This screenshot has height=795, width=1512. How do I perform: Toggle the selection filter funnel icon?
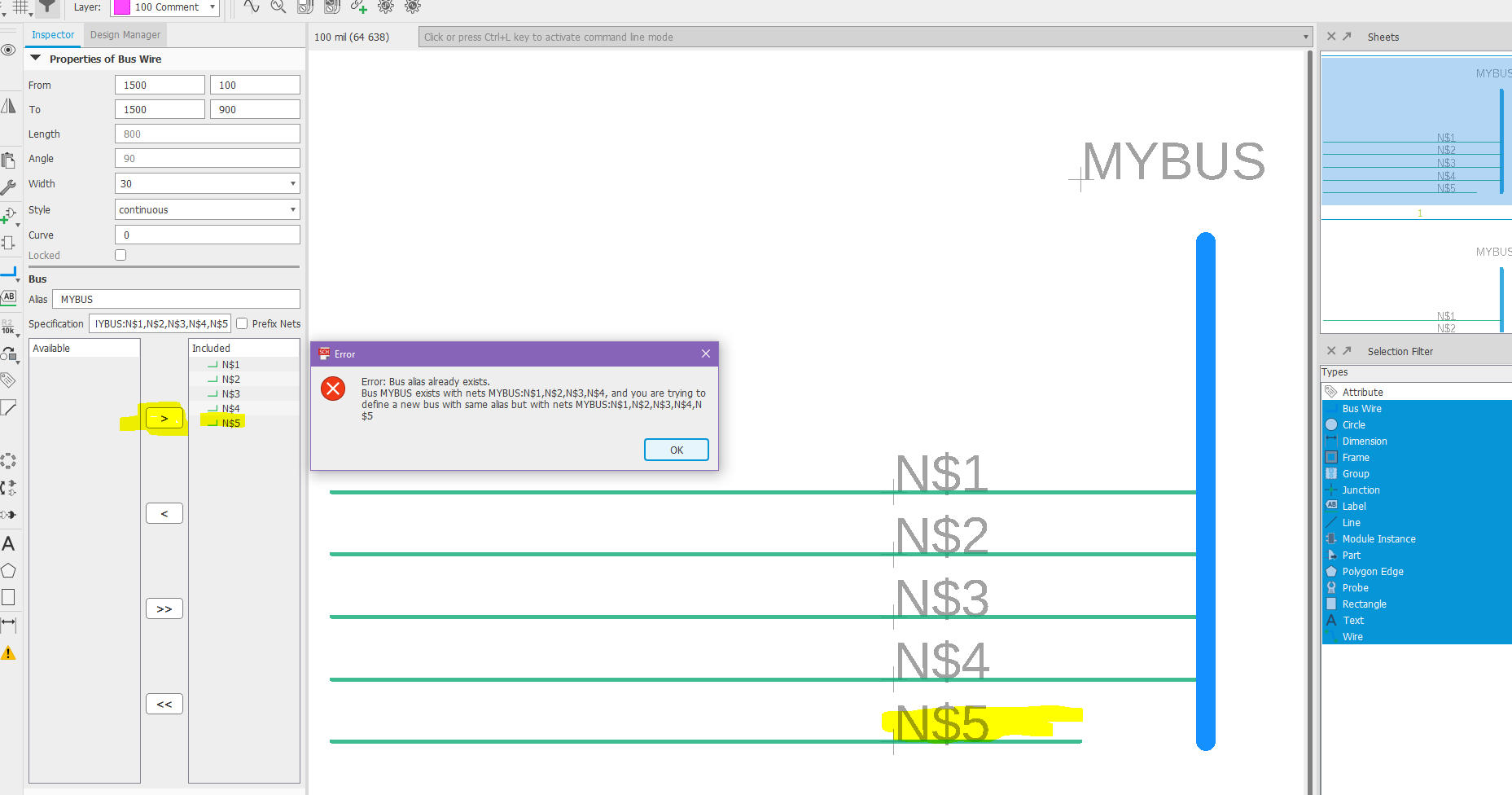pyautogui.click(x=48, y=7)
